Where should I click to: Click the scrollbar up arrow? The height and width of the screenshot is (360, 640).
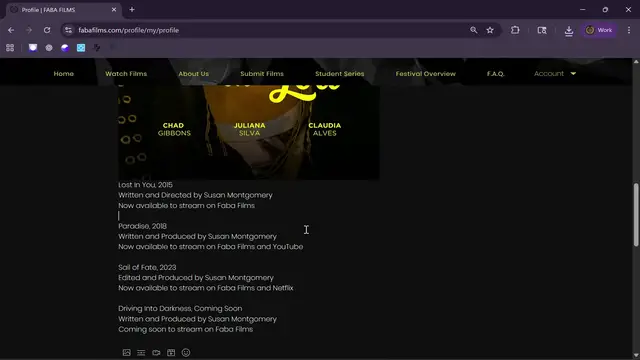pos(636,62)
